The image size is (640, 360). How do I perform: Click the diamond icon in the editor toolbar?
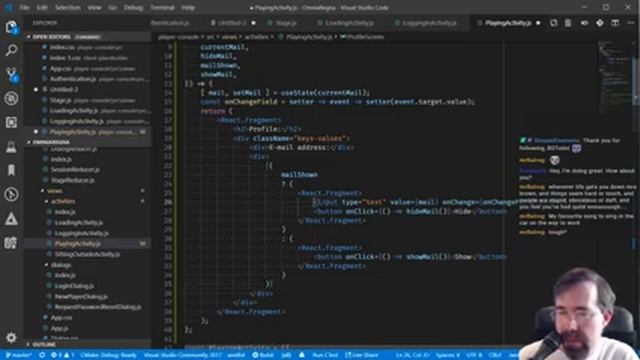pyautogui.click(x=600, y=23)
